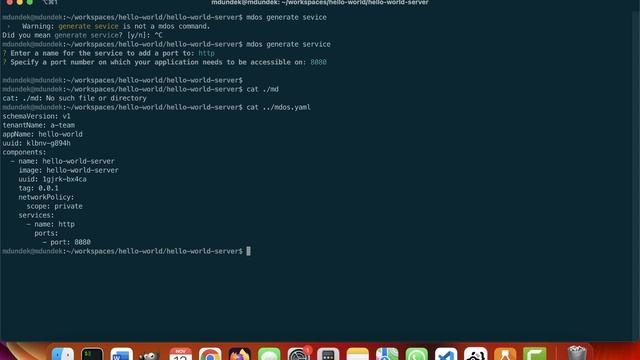Click the 'http' answer for service name
The image size is (640, 360).
coord(207,53)
